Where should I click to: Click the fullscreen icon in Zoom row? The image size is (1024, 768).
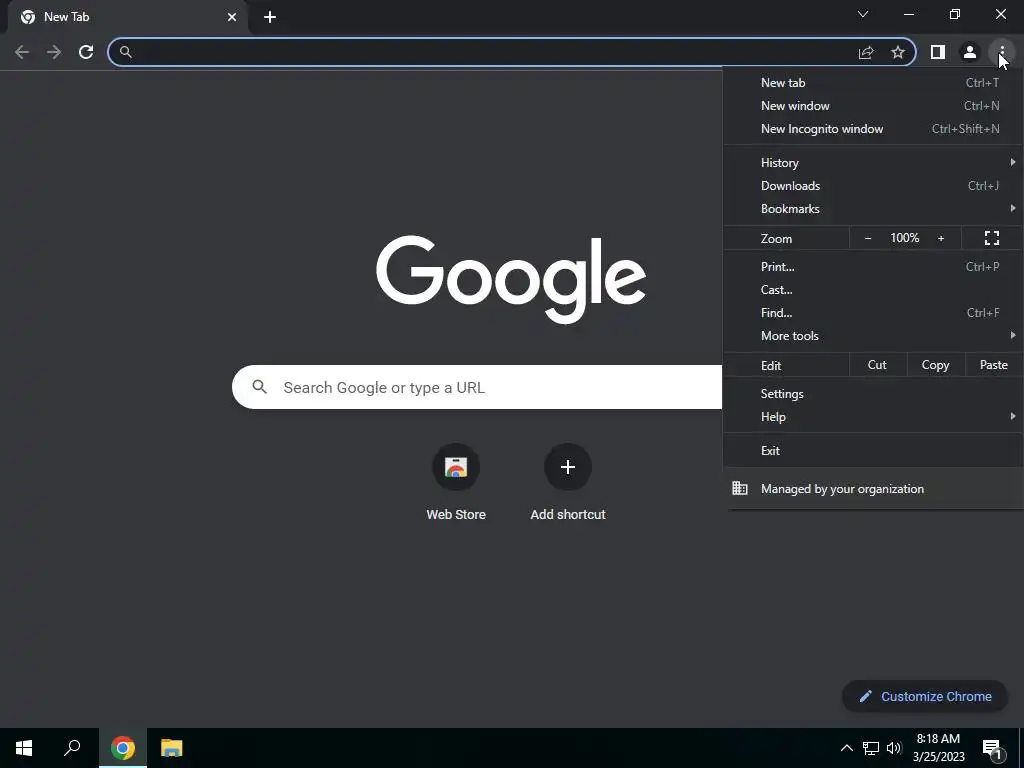(991, 238)
